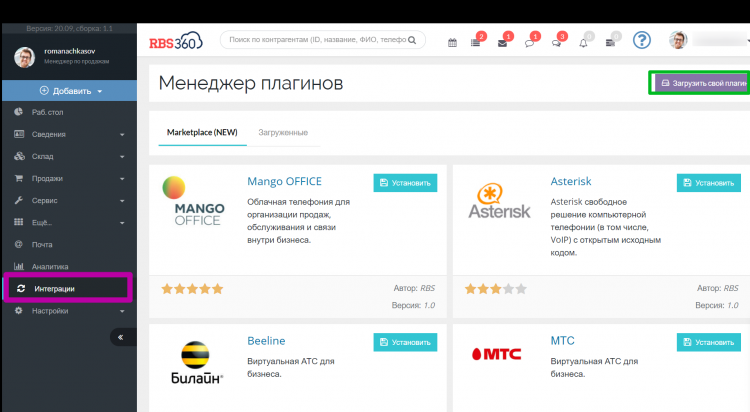
Task: Open the help question mark icon
Action: click(641, 40)
